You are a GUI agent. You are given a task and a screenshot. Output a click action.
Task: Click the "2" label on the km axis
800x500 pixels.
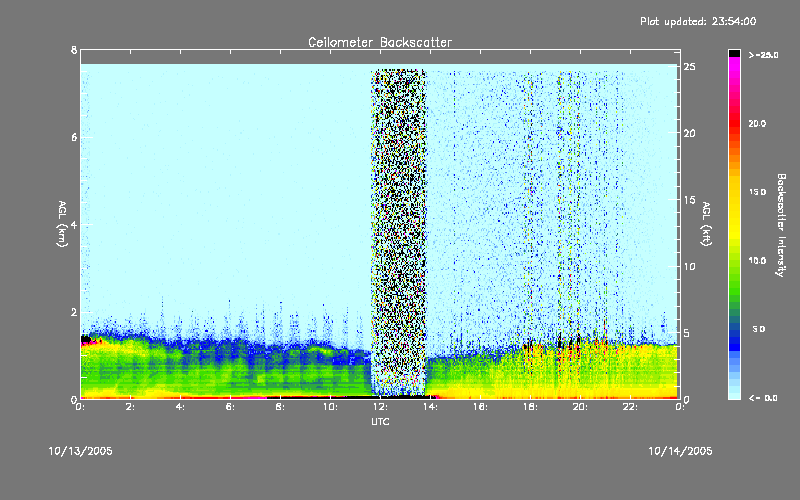click(x=74, y=312)
